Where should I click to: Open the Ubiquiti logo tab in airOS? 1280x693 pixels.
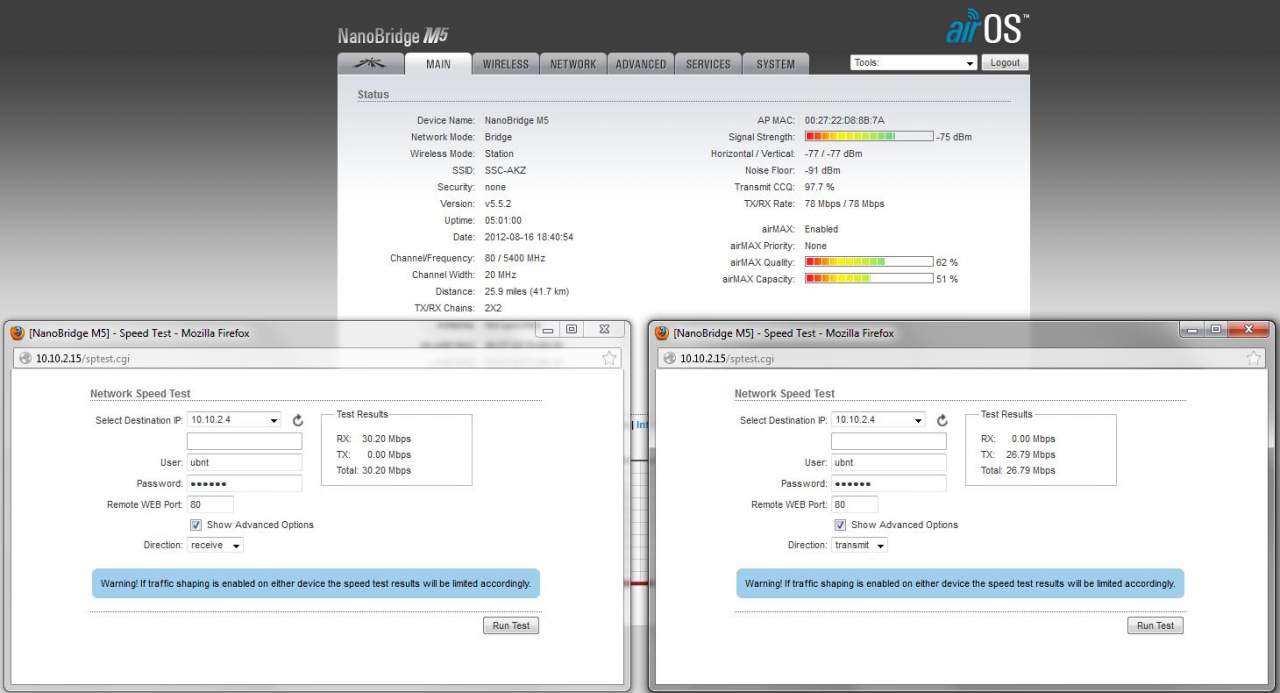[370, 63]
